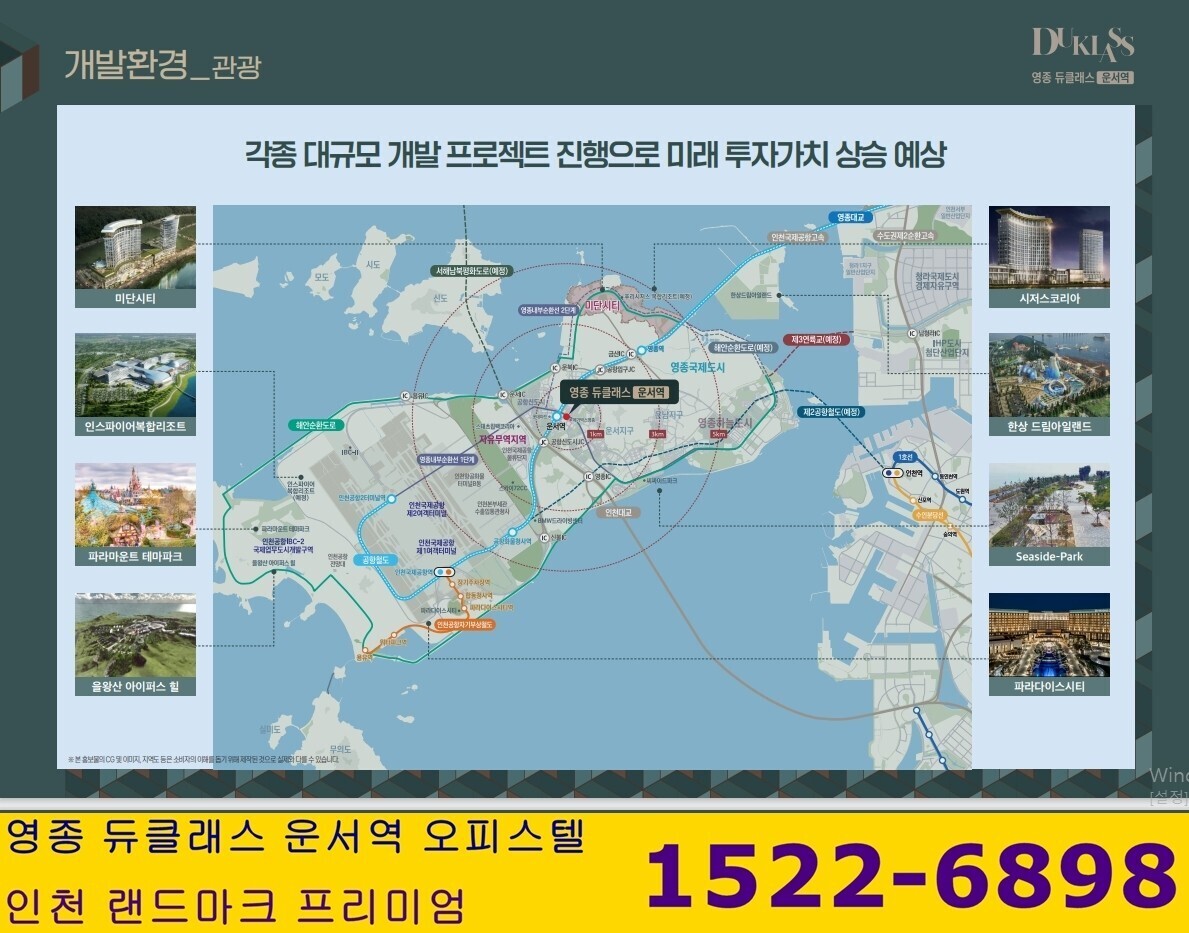The image size is (1189, 933).
Task: Click the 영종국제도시 map label
Action: [x=697, y=367]
